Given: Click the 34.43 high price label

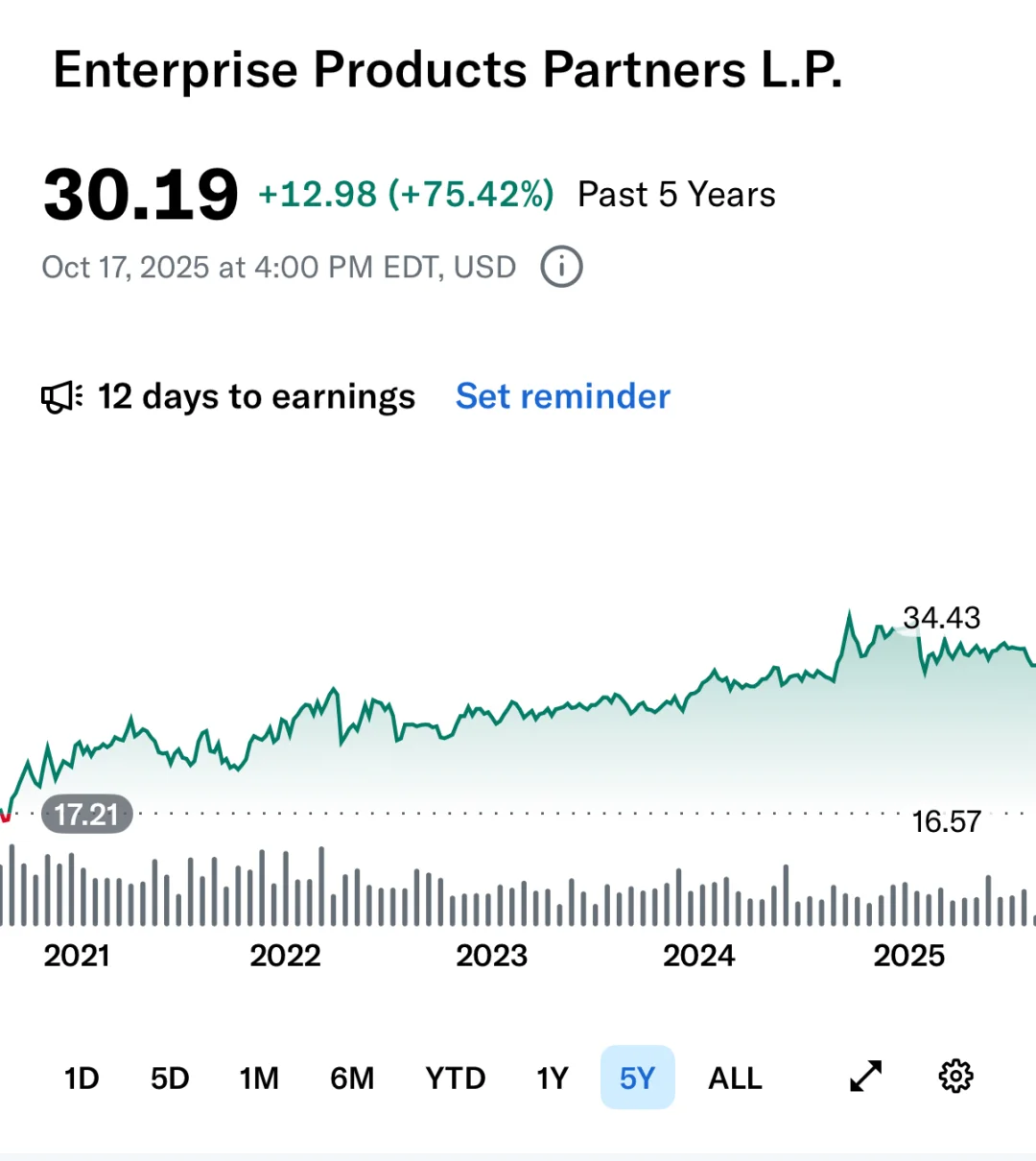Looking at the screenshot, I should click(x=941, y=618).
